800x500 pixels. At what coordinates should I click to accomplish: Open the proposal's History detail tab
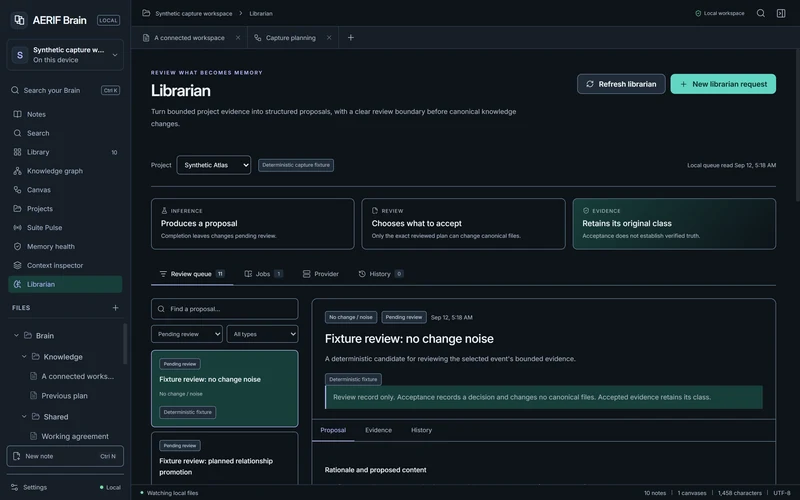click(x=421, y=430)
